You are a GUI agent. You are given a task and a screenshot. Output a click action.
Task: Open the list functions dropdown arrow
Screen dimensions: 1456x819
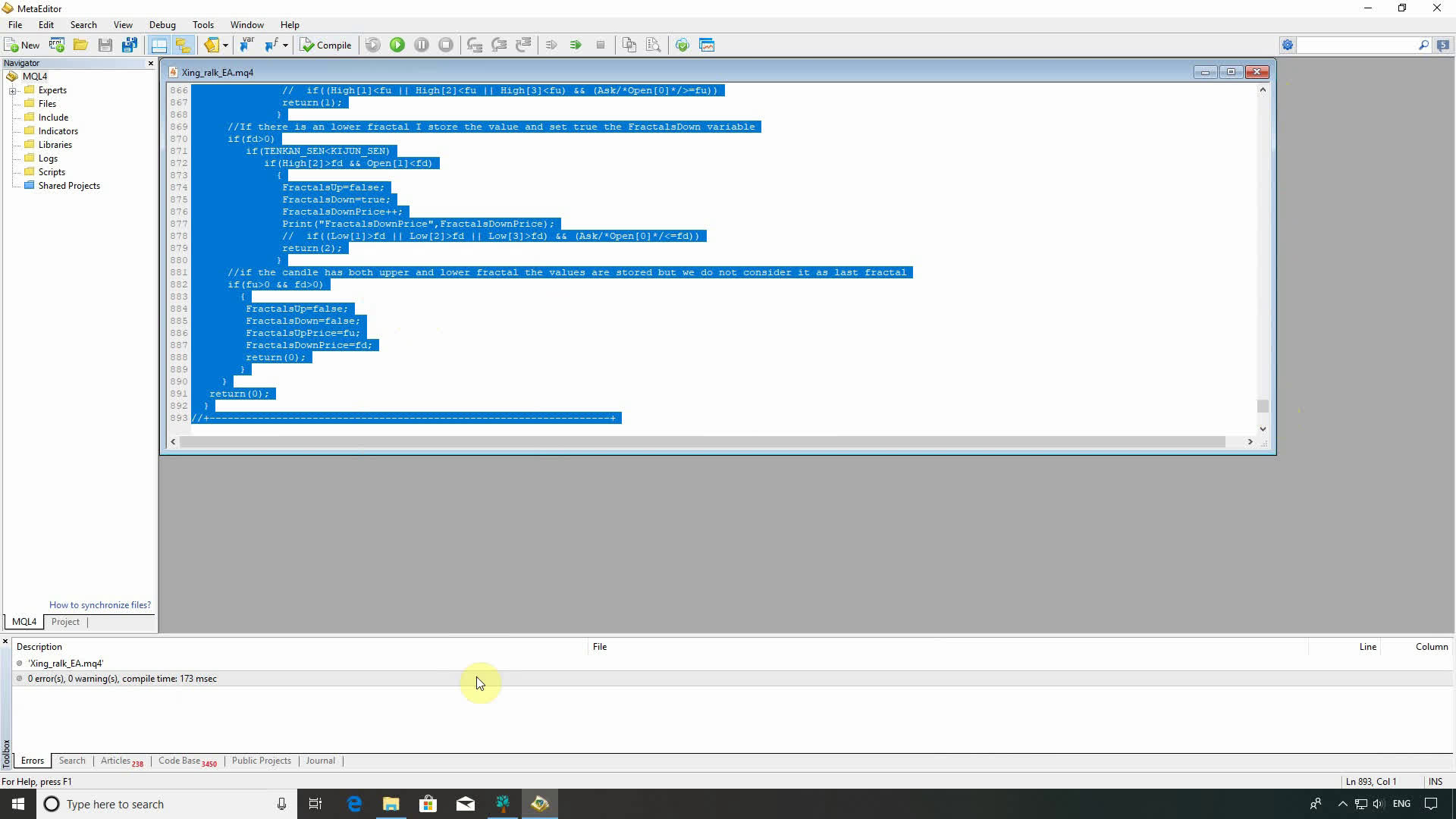click(286, 45)
